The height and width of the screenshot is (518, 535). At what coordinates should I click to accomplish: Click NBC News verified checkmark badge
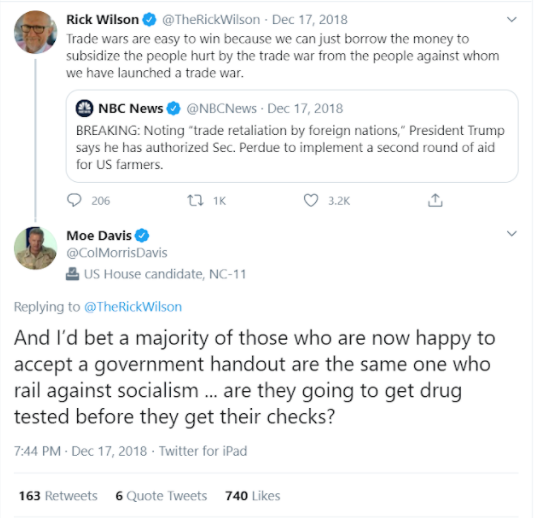[173, 109]
